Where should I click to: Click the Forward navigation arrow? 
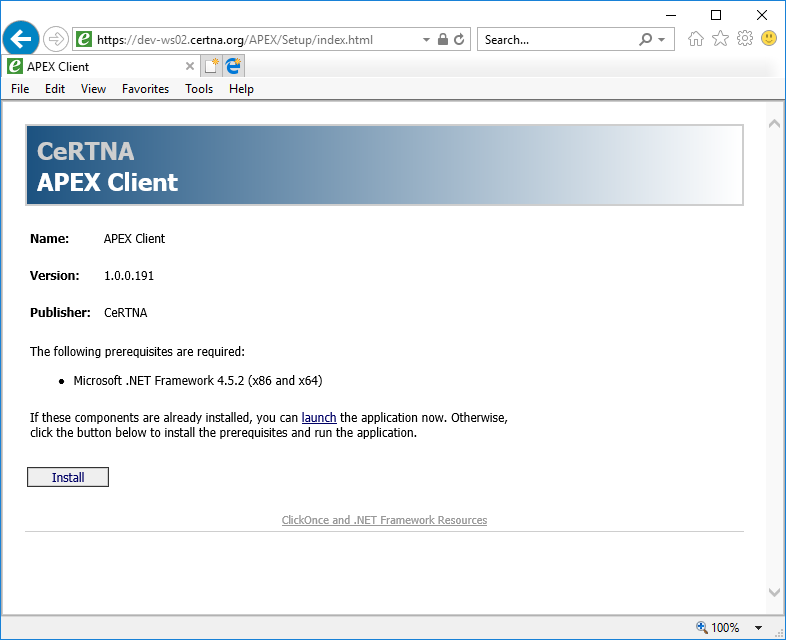coord(55,39)
